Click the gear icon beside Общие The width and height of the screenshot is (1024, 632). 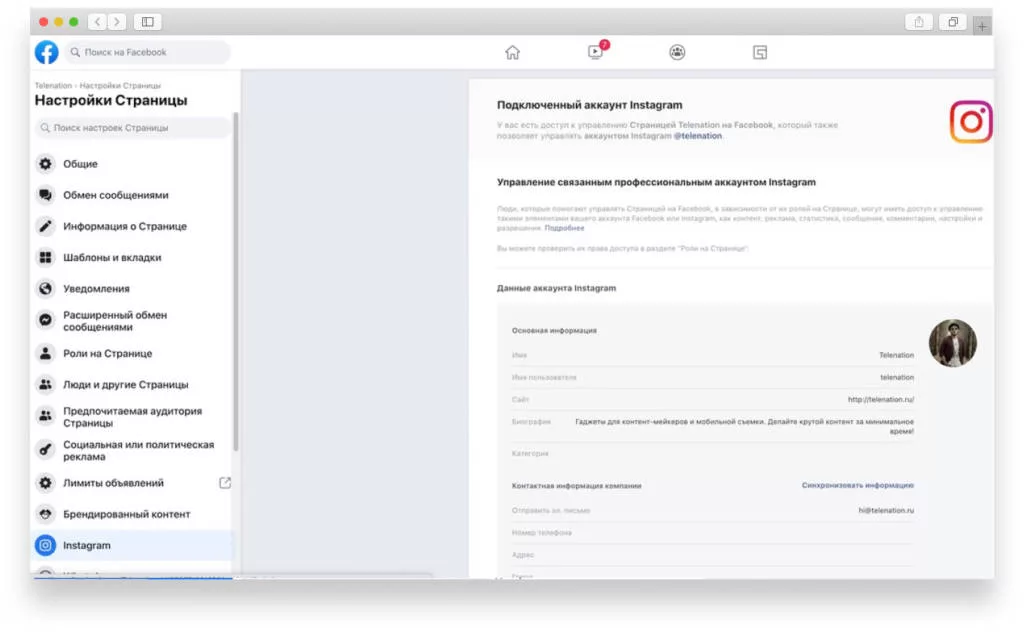point(45,164)
